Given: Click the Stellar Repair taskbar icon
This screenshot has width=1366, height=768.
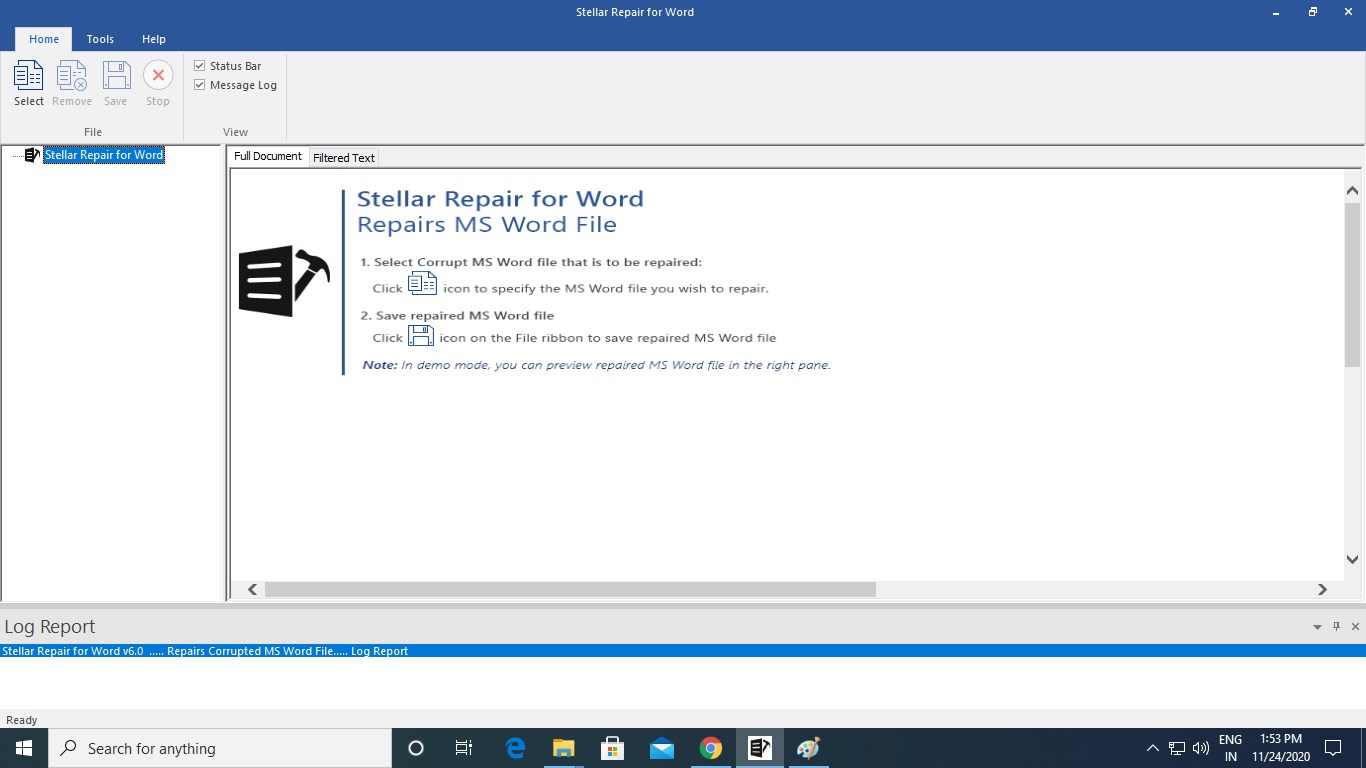Looking at the screenshot, I should click(760, 748).
